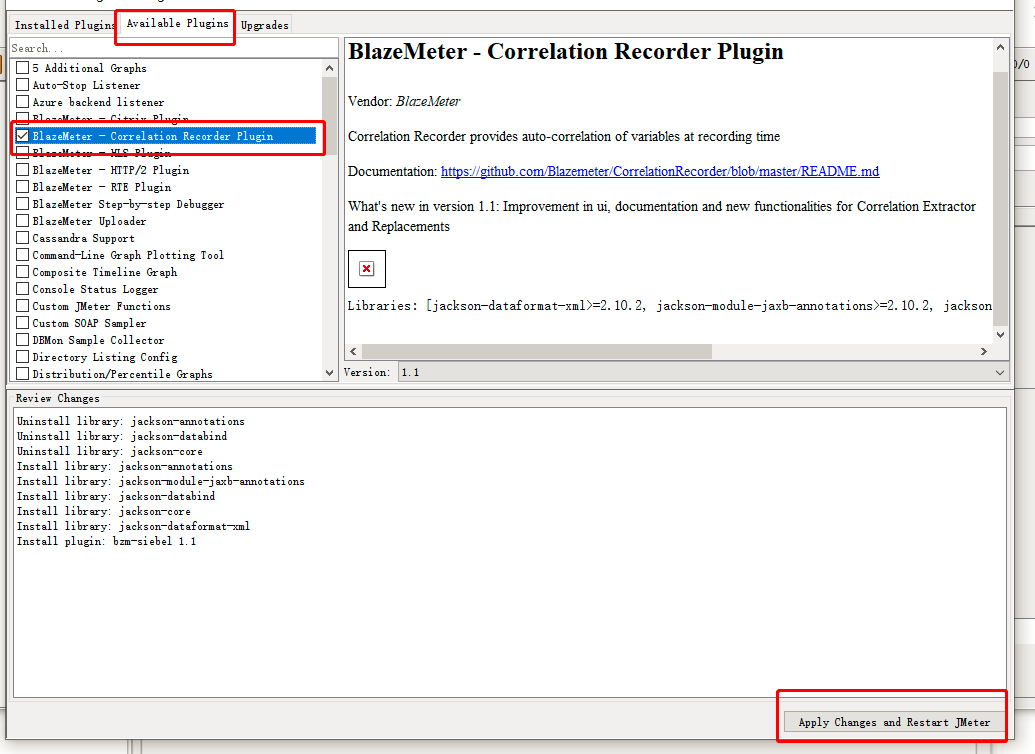
Task: Click the broken image placeholder icon
Action: (x=366, y=269)
